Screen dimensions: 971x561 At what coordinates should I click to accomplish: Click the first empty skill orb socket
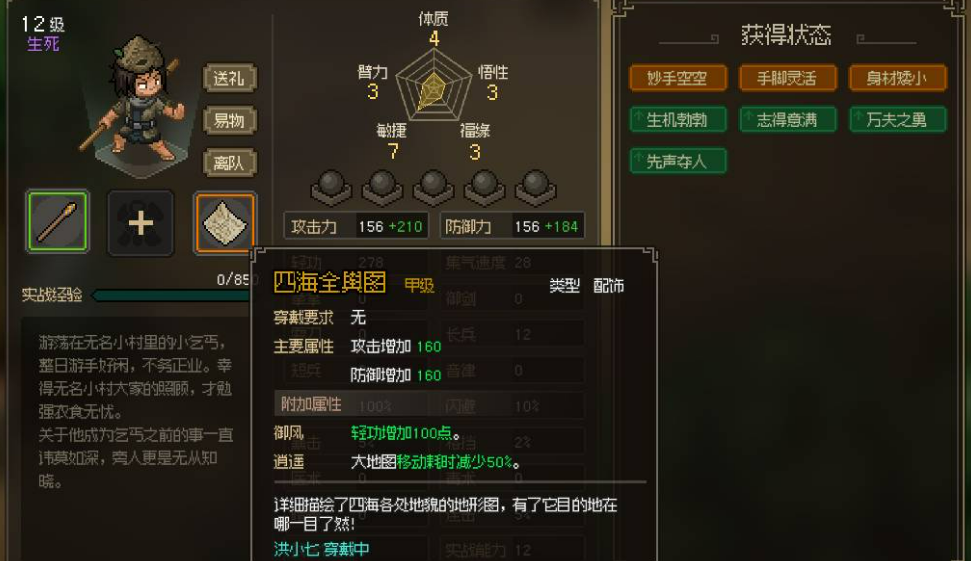[x=331, y=188]
